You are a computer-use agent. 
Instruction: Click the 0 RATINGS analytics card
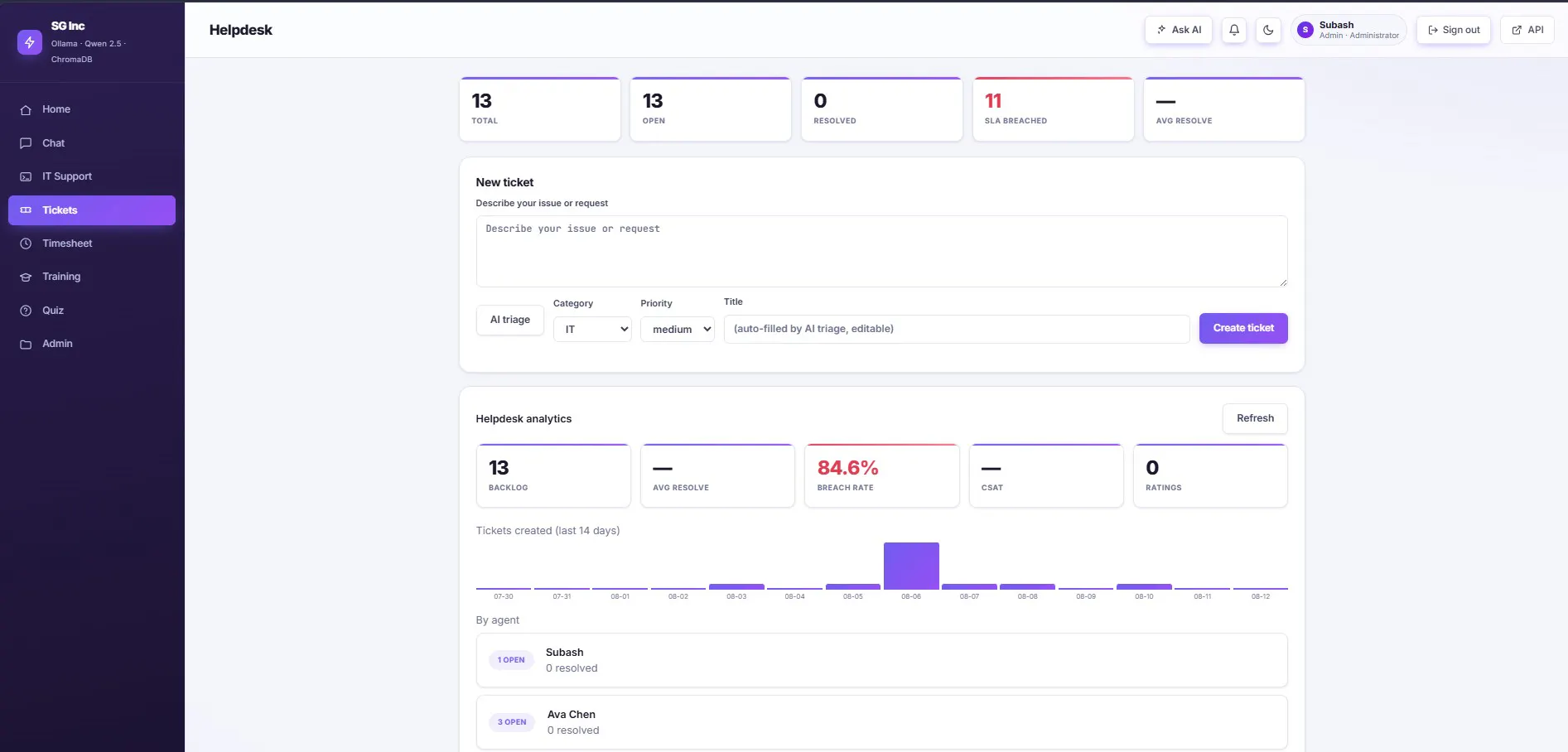[1210, 475]
